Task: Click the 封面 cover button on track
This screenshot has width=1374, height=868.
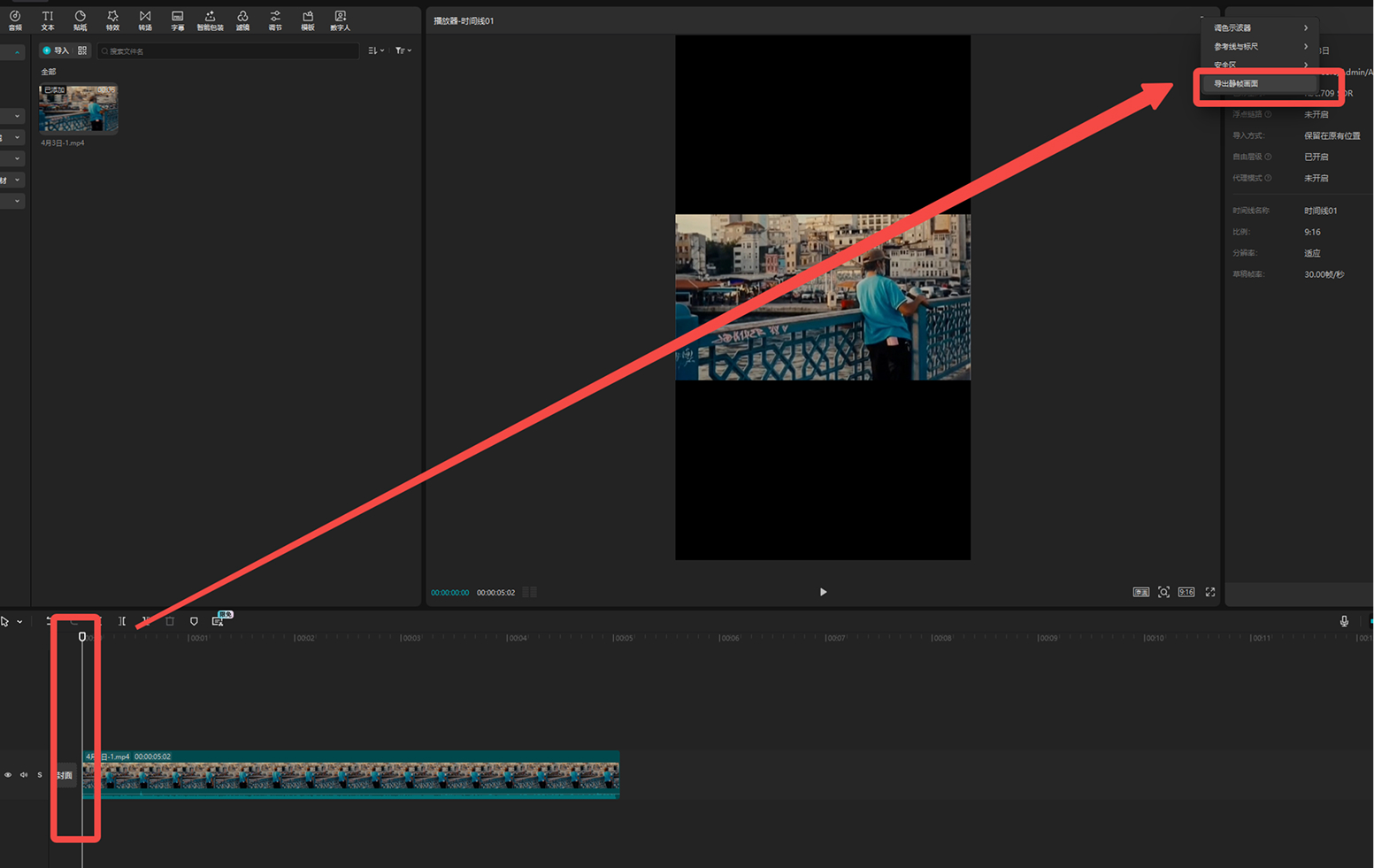Action: pos(65,775)
